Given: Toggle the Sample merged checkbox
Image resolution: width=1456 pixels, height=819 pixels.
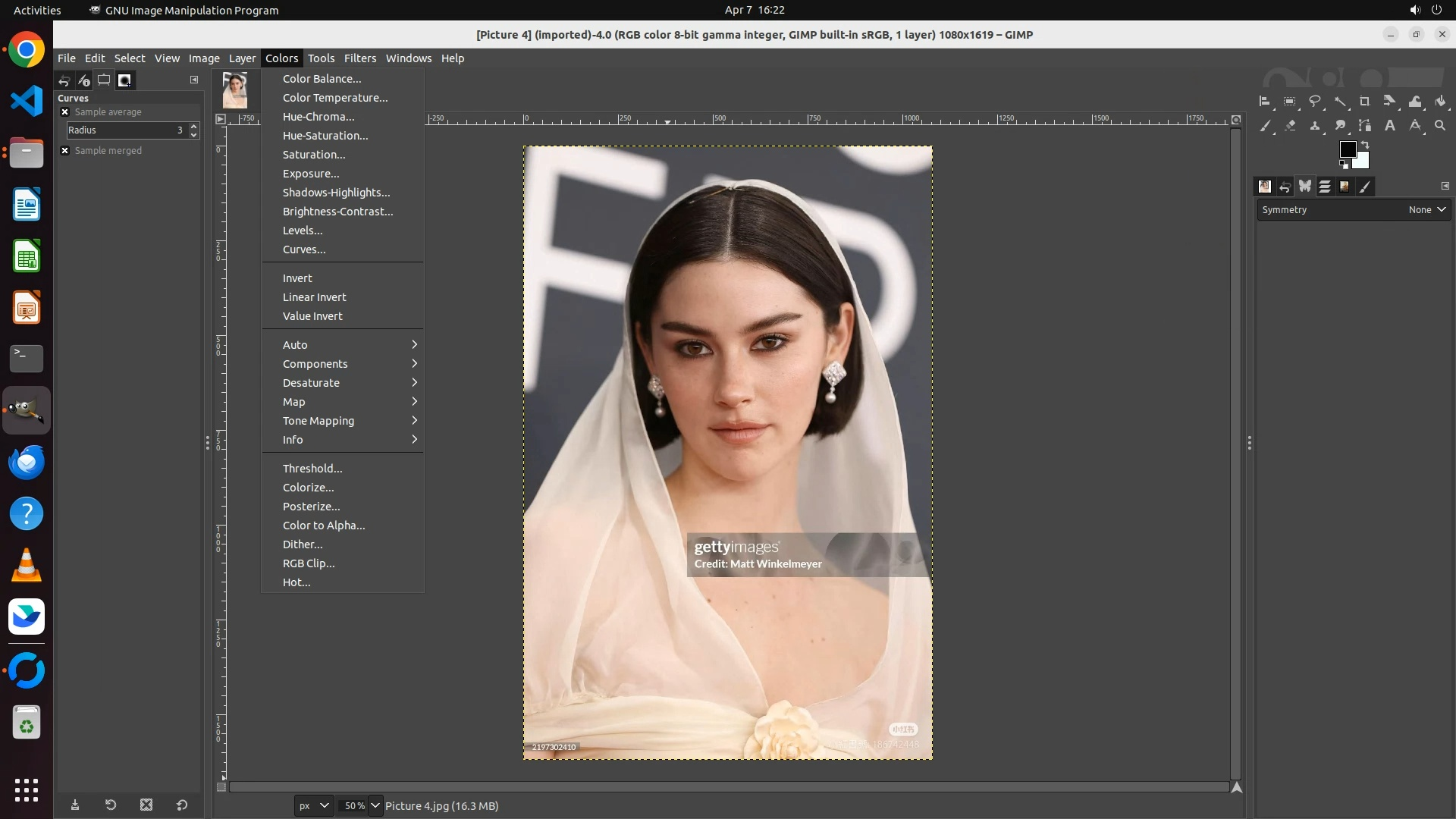Looking at the screenshot, I should (65, 150).
